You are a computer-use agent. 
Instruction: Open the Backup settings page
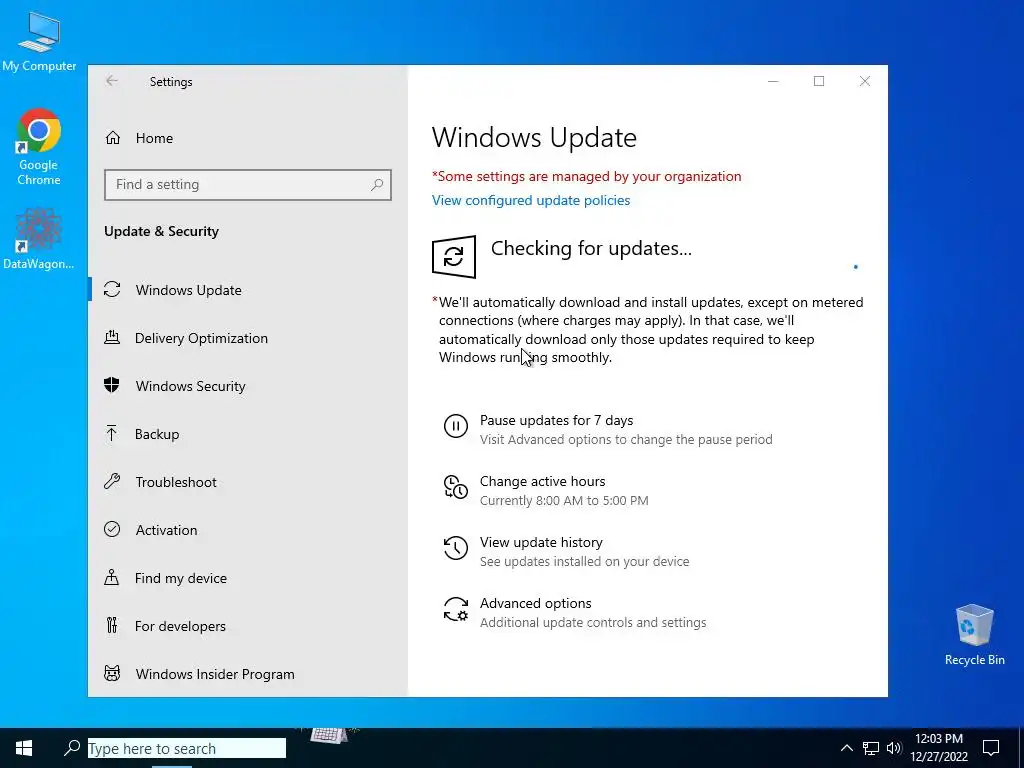248,434
